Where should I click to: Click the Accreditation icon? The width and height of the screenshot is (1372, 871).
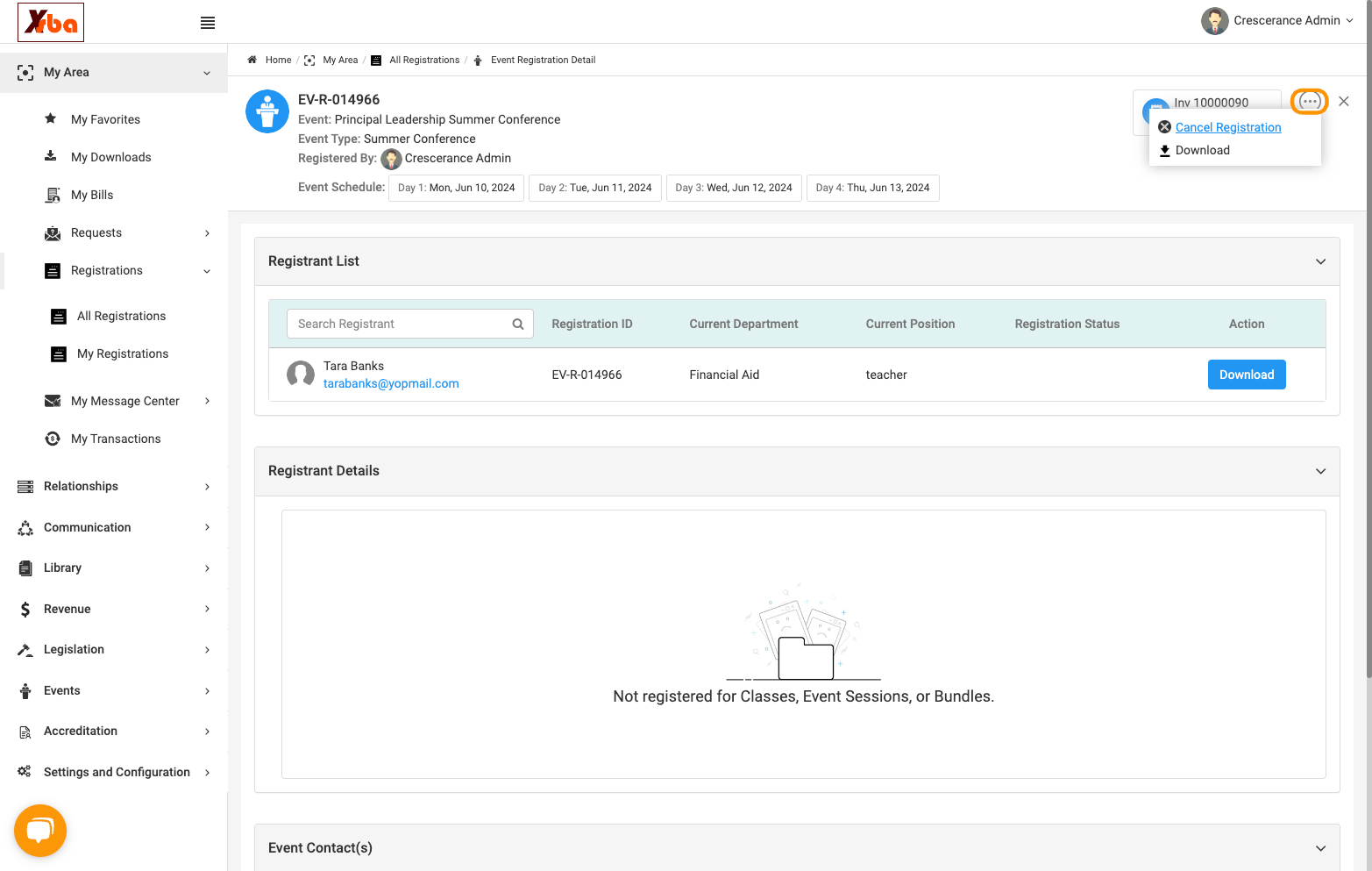[x=25, y=732]
